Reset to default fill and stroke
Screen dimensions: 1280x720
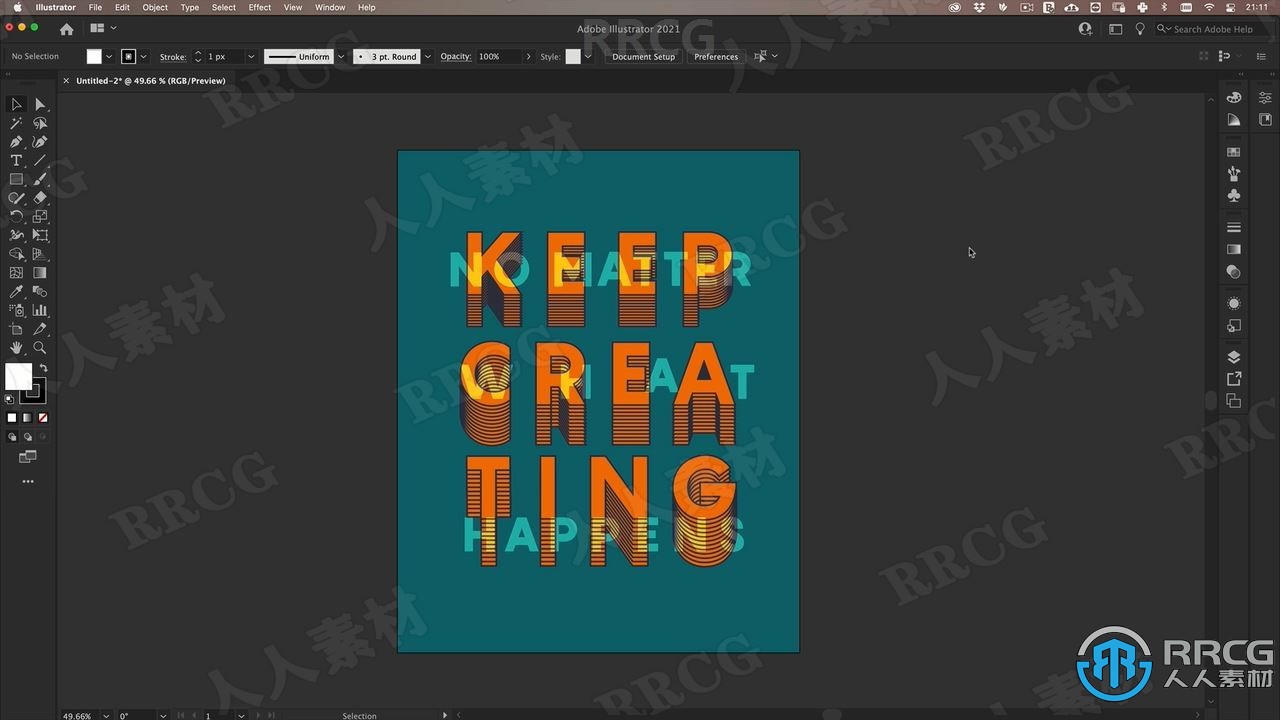10,398
